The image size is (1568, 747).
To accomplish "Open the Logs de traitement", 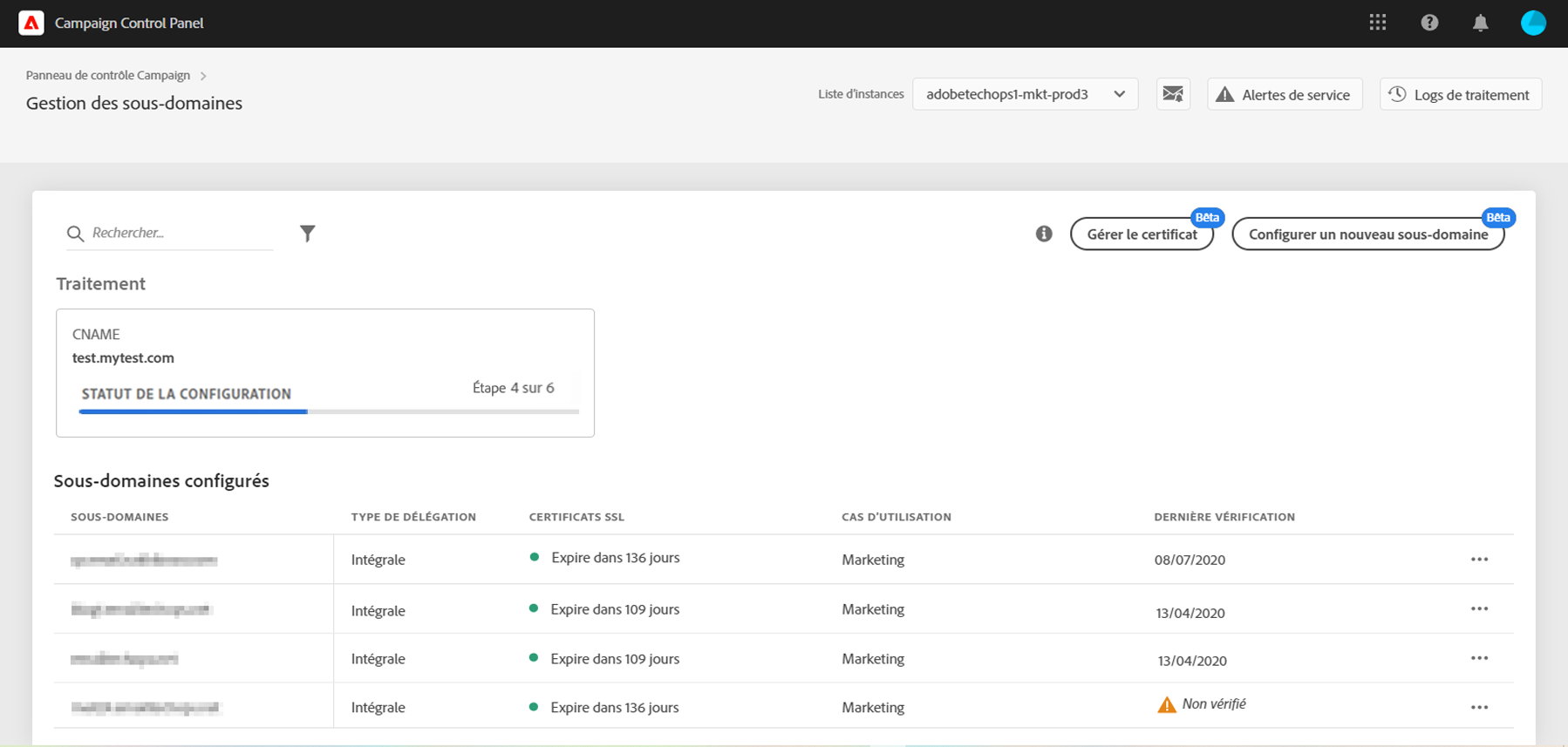I will tap(1460, 94).
